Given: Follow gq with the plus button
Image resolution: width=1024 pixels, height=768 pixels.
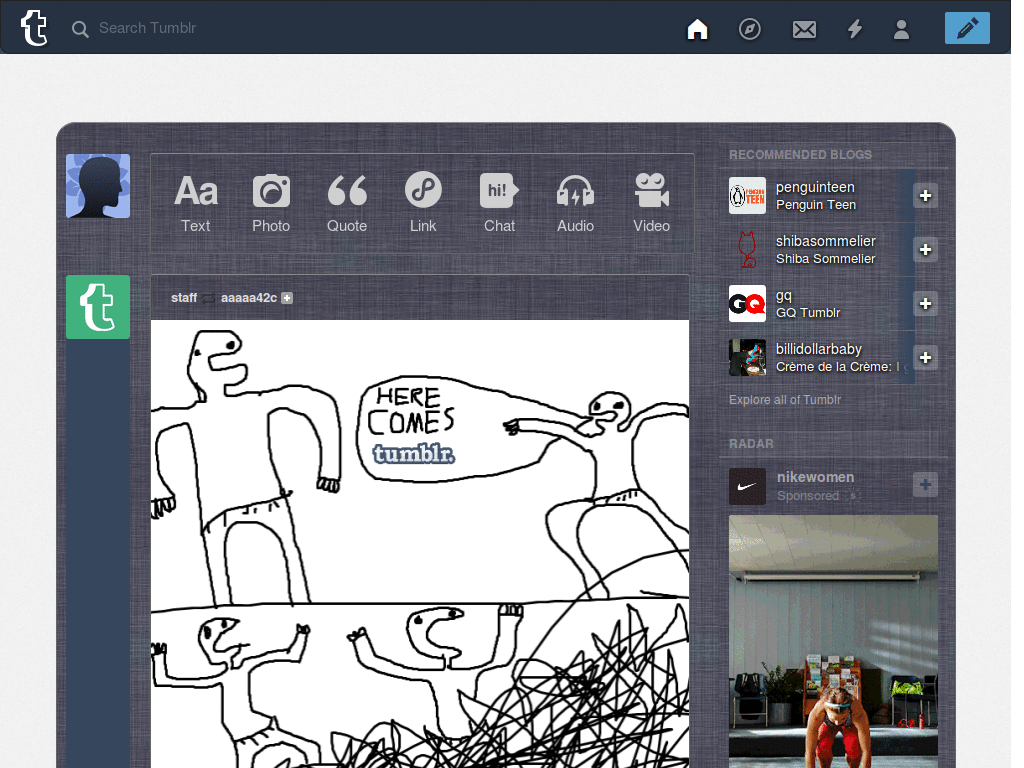Looking at the screenshot, I should click(x=925, y=304).
